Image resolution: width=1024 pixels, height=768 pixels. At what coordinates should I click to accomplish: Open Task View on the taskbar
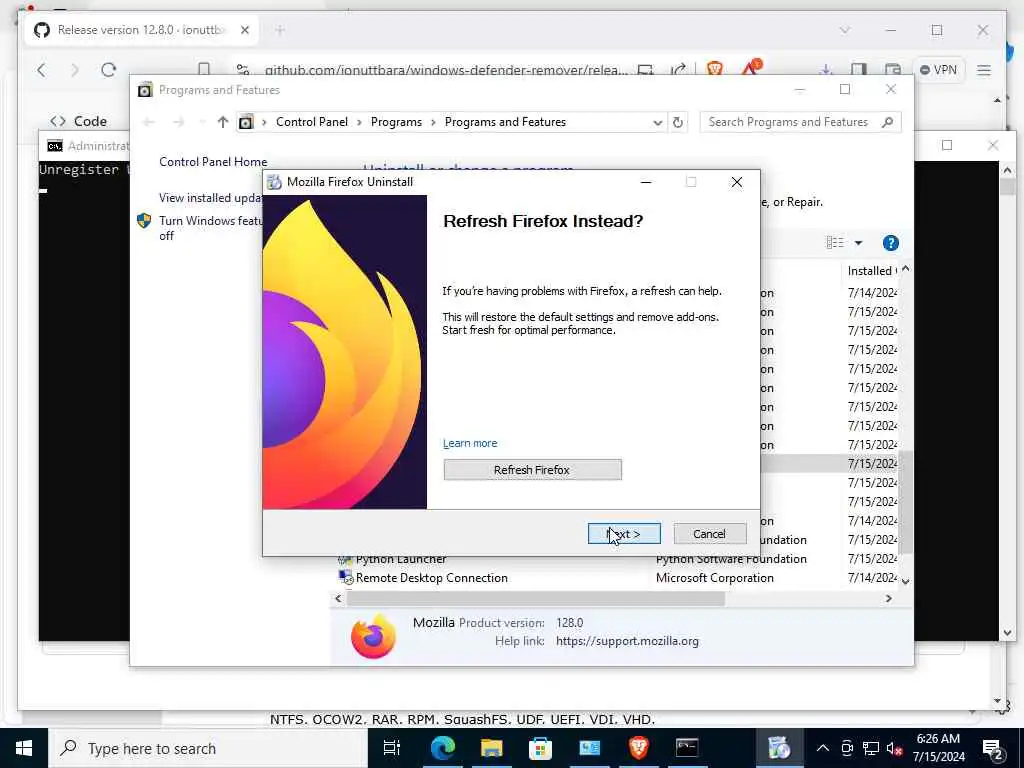[x=391, y=748]
